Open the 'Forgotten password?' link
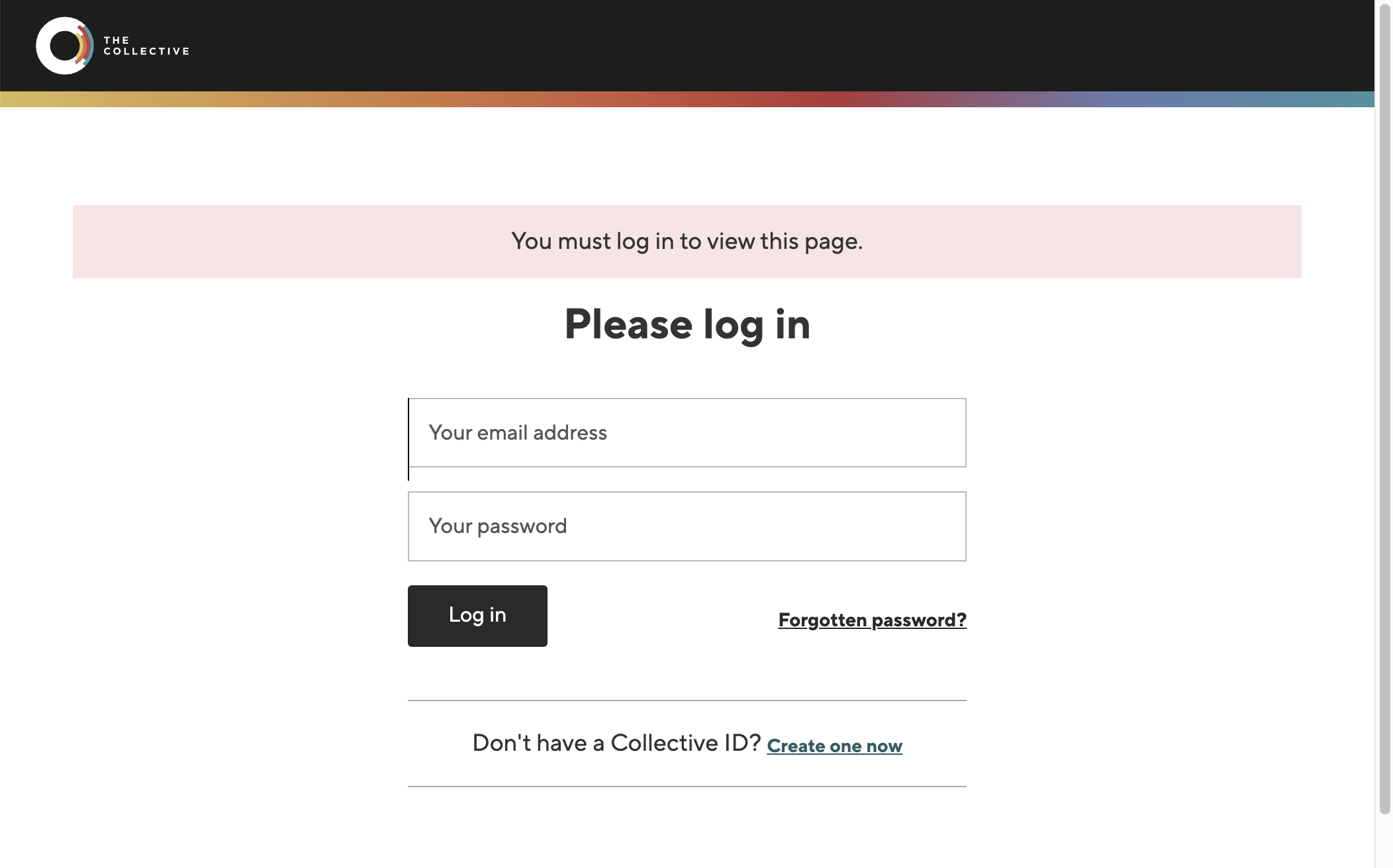Screen dimensions: 1393x868 pyautogui.click(x=872, y=620)
